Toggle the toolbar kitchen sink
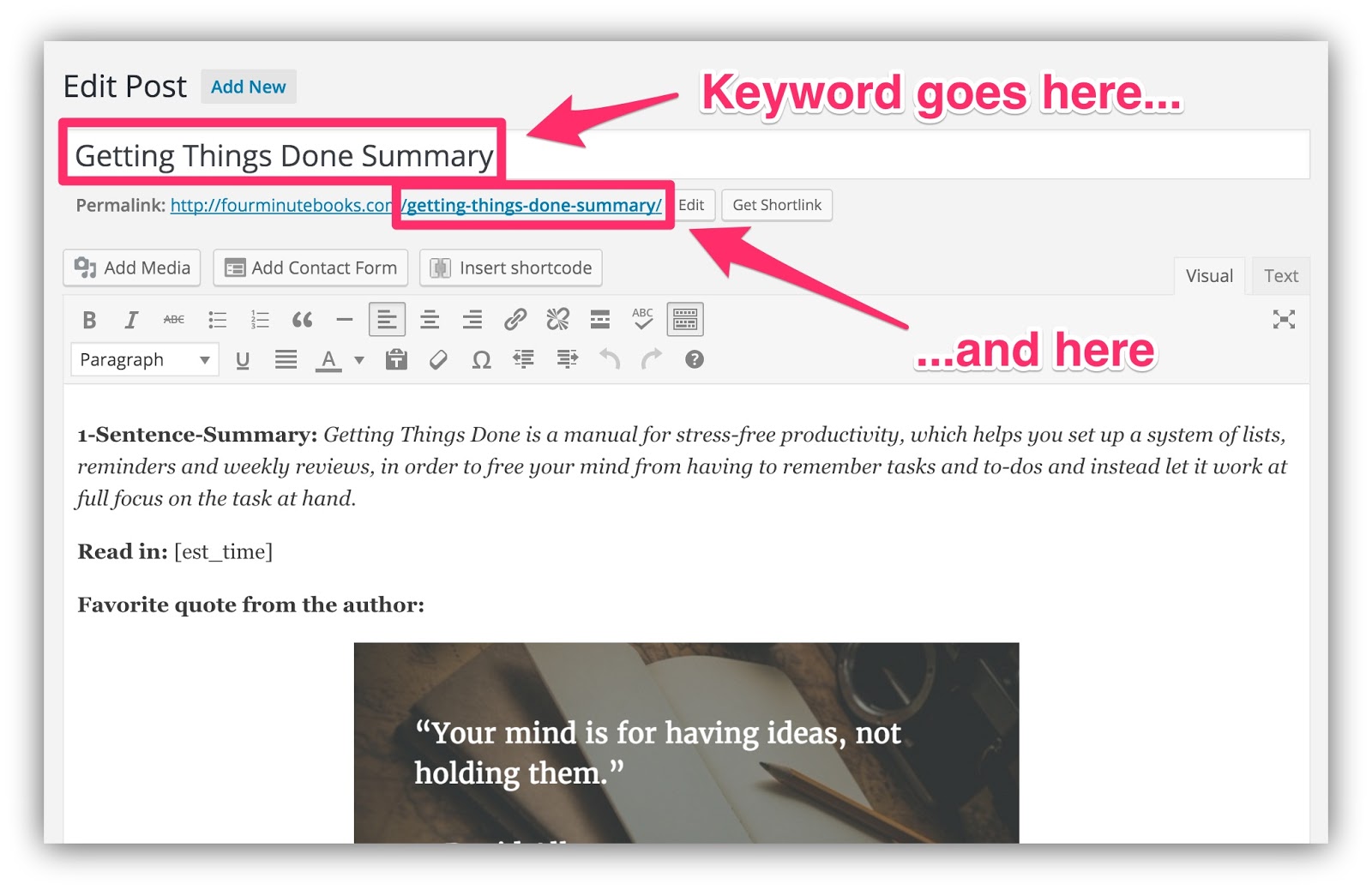The image size is (1372, 890). coord(685,320)
